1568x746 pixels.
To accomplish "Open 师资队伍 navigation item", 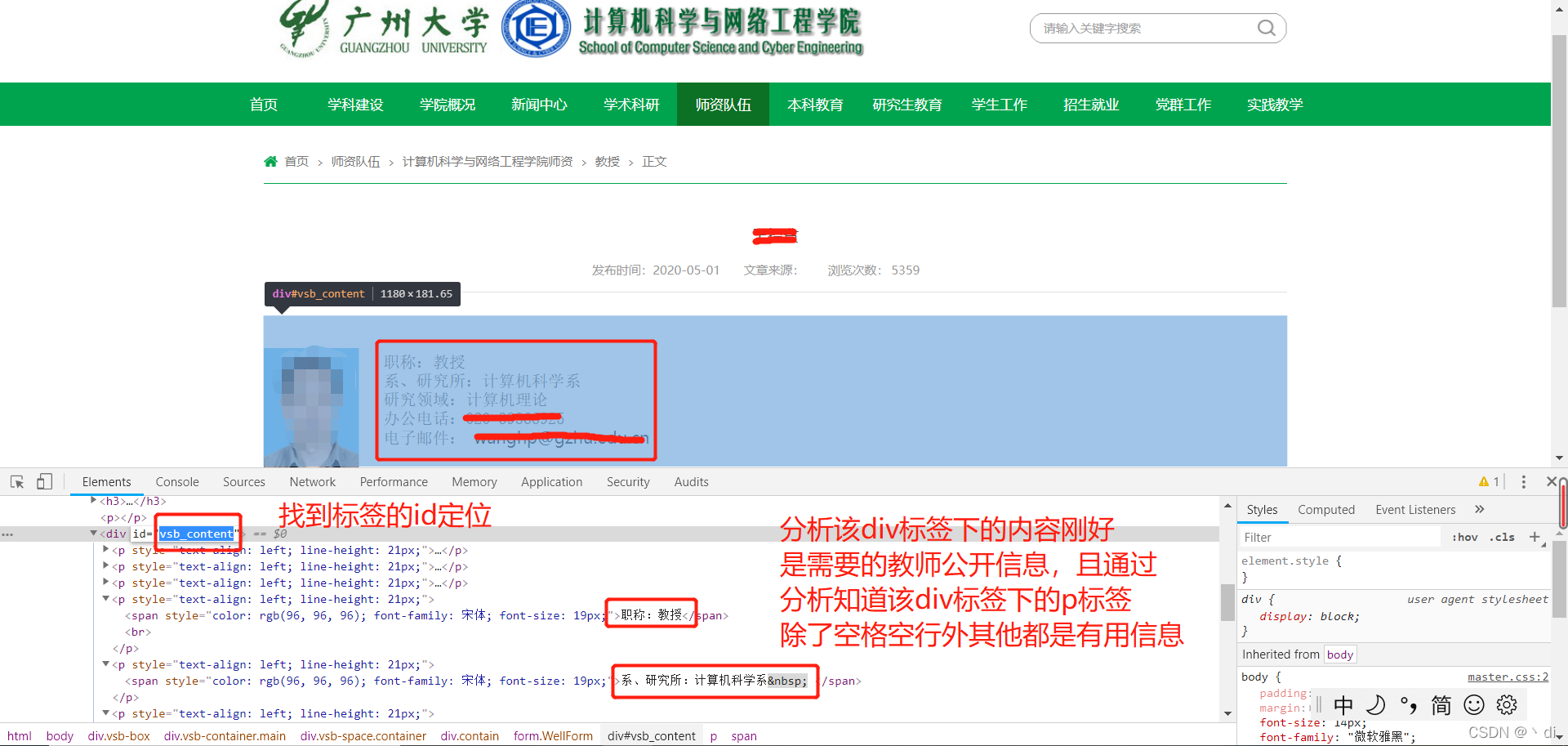I will [x=723, y=105].
